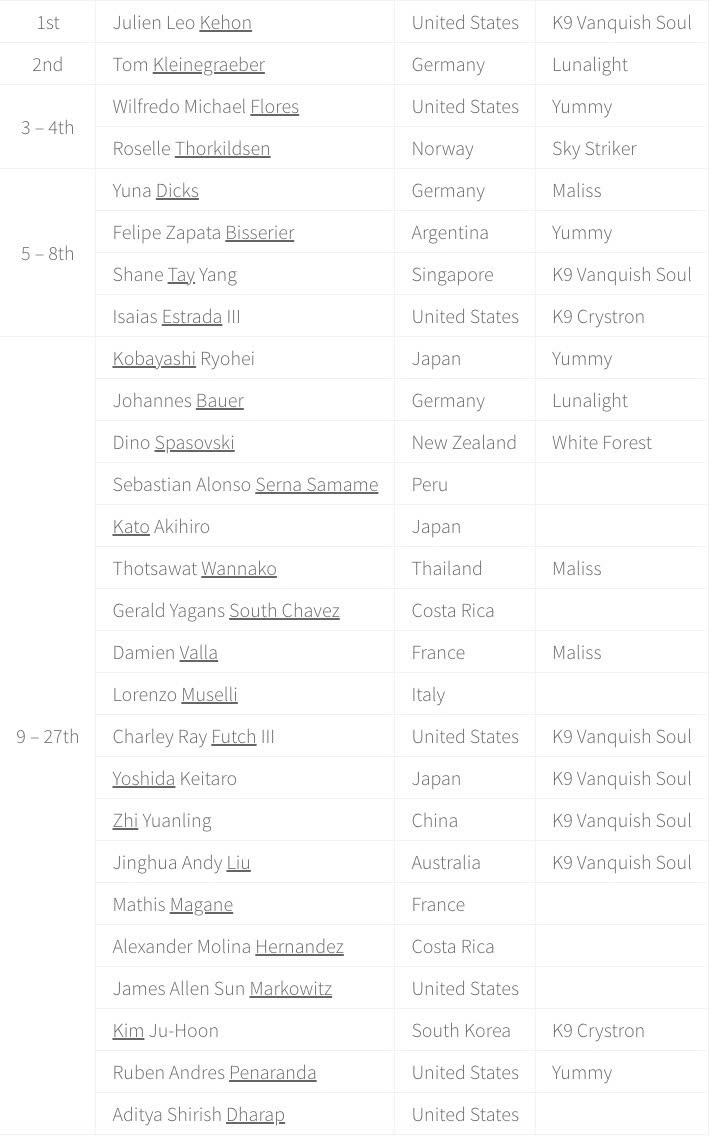Open the Markowitz link
The width and height of the screenshot is (710, 1136).
[290, 988]
